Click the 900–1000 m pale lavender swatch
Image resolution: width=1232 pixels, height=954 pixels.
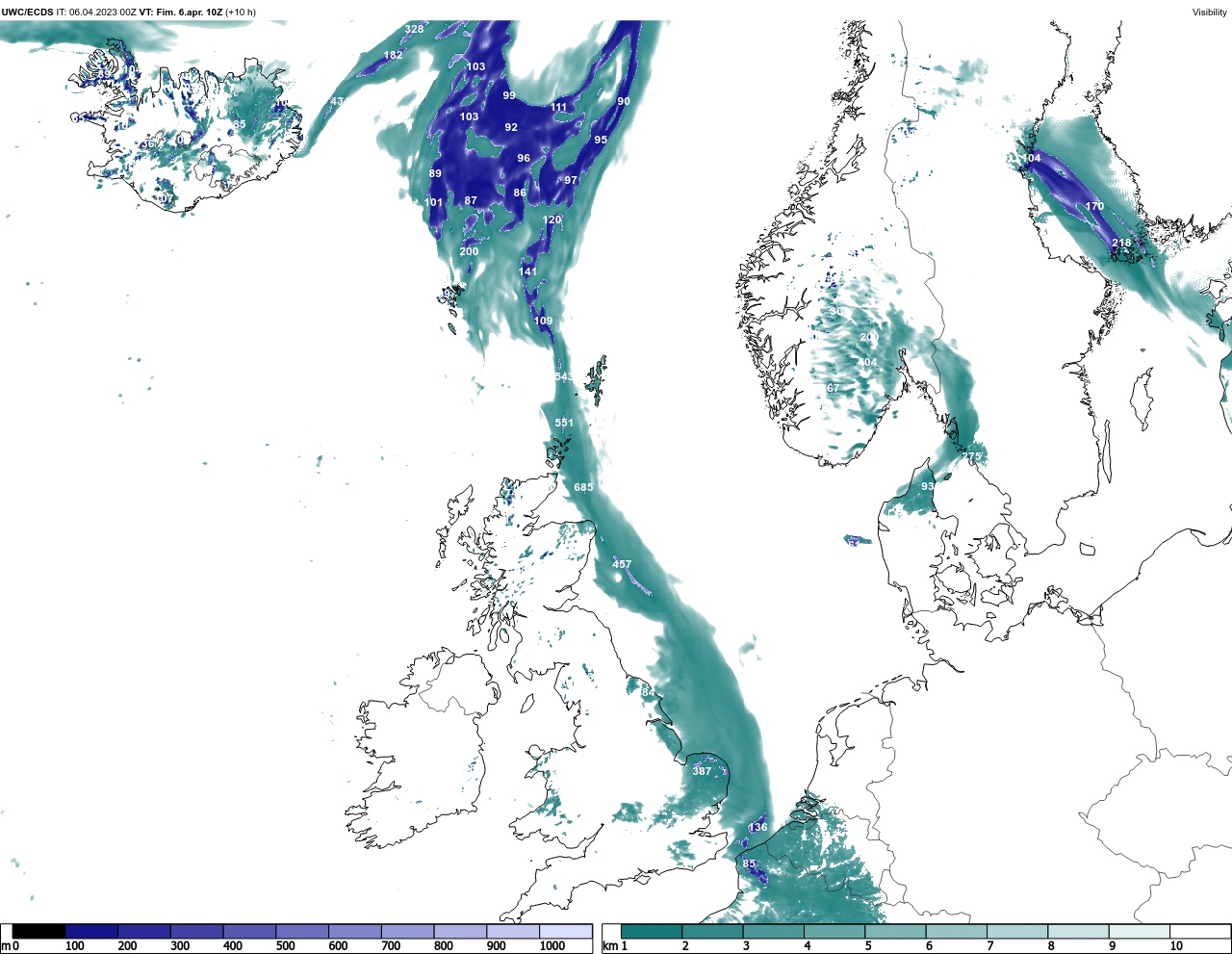click(513, 932)
